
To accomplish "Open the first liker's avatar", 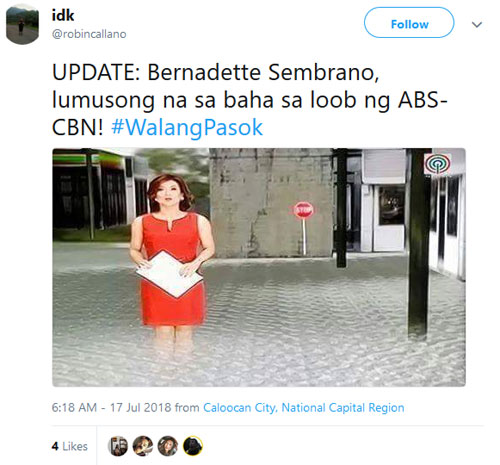I will pyautogui.click(x=118, y=446).
